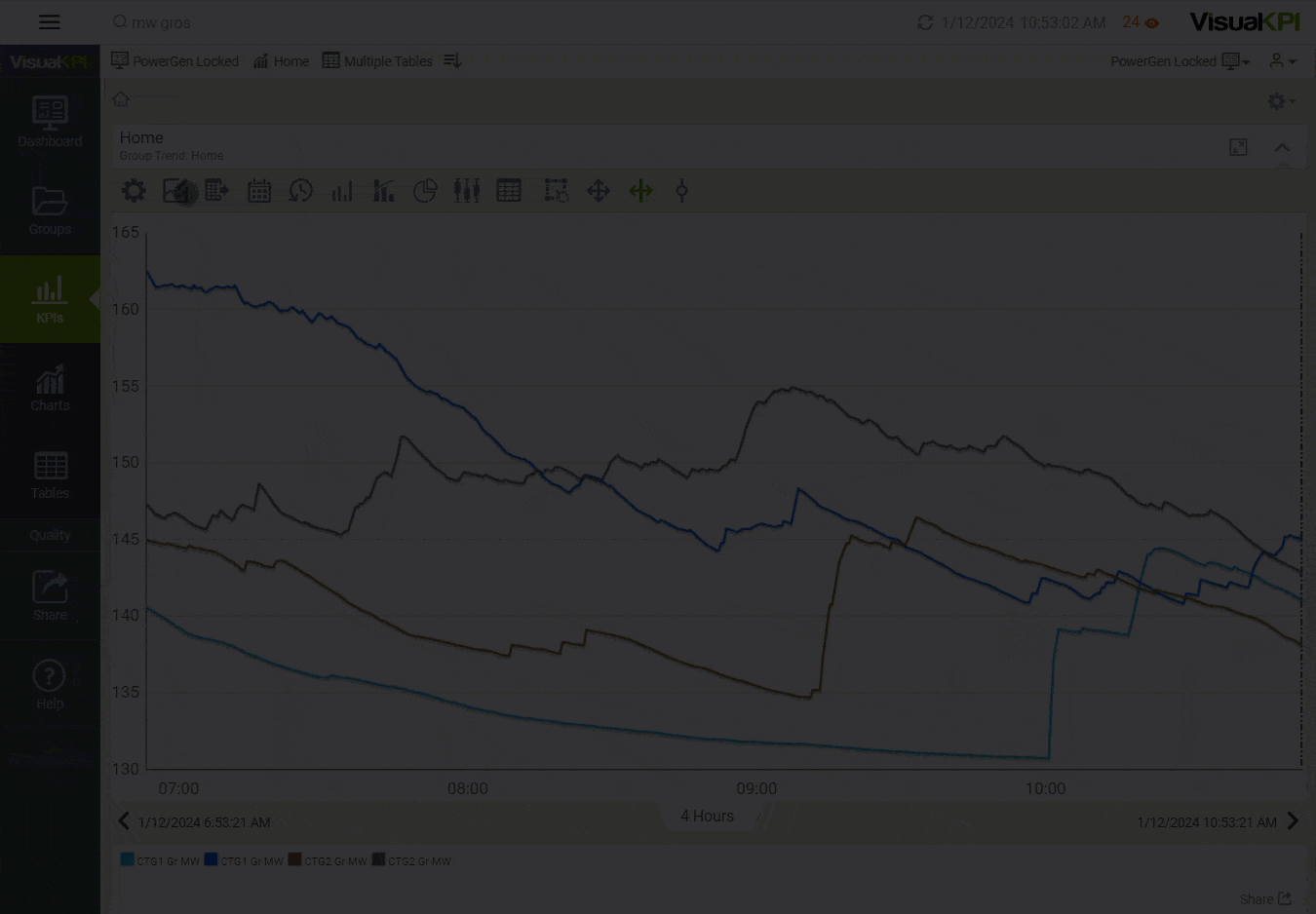Open the calendar date picker icon
The width and height of the screenshot is (1316, 914).
259,191
